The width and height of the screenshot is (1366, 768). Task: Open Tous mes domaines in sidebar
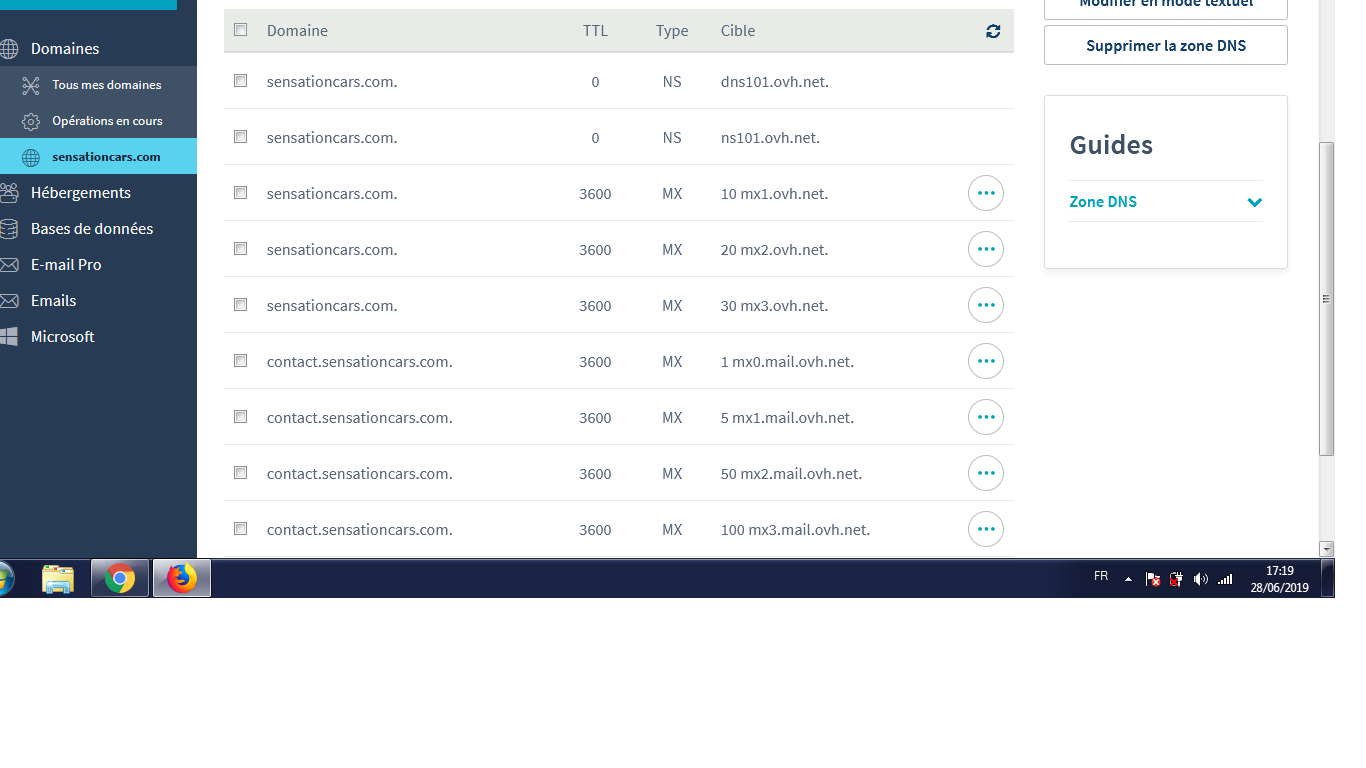pyautogui.click(x=106, y=85)
